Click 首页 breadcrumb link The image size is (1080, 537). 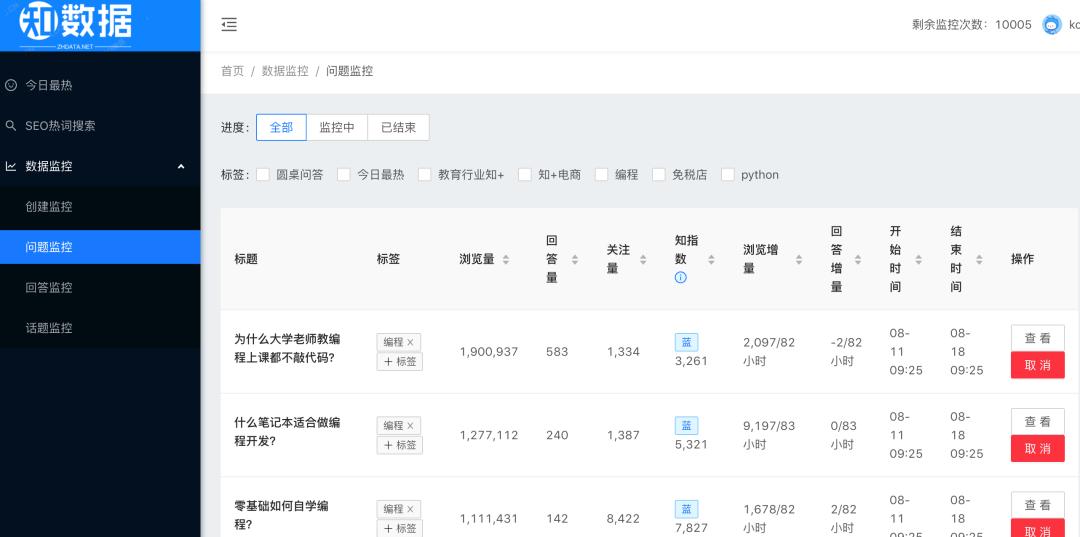point(232,71)
